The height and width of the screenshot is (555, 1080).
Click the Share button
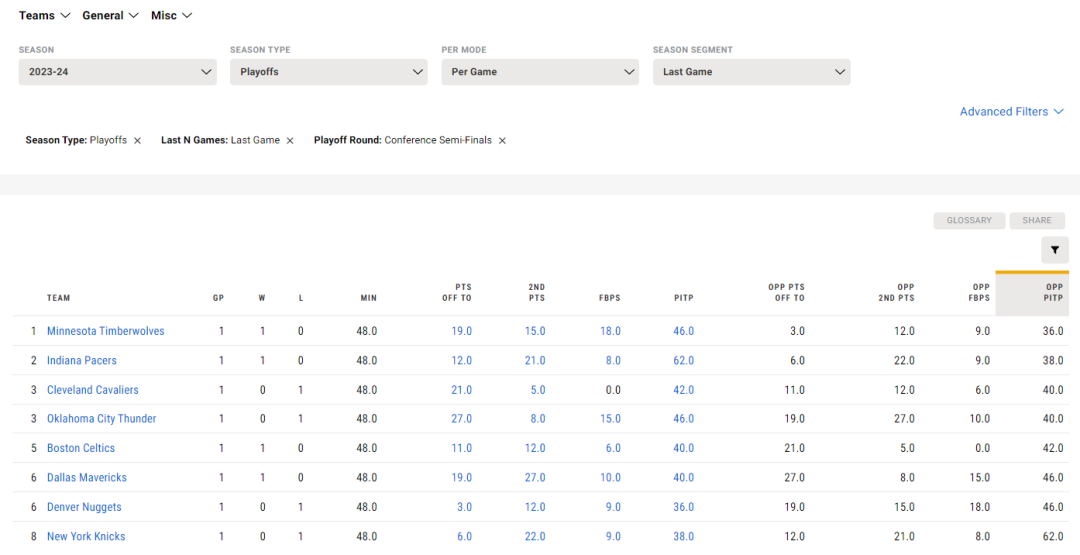tap(1037, 220)
